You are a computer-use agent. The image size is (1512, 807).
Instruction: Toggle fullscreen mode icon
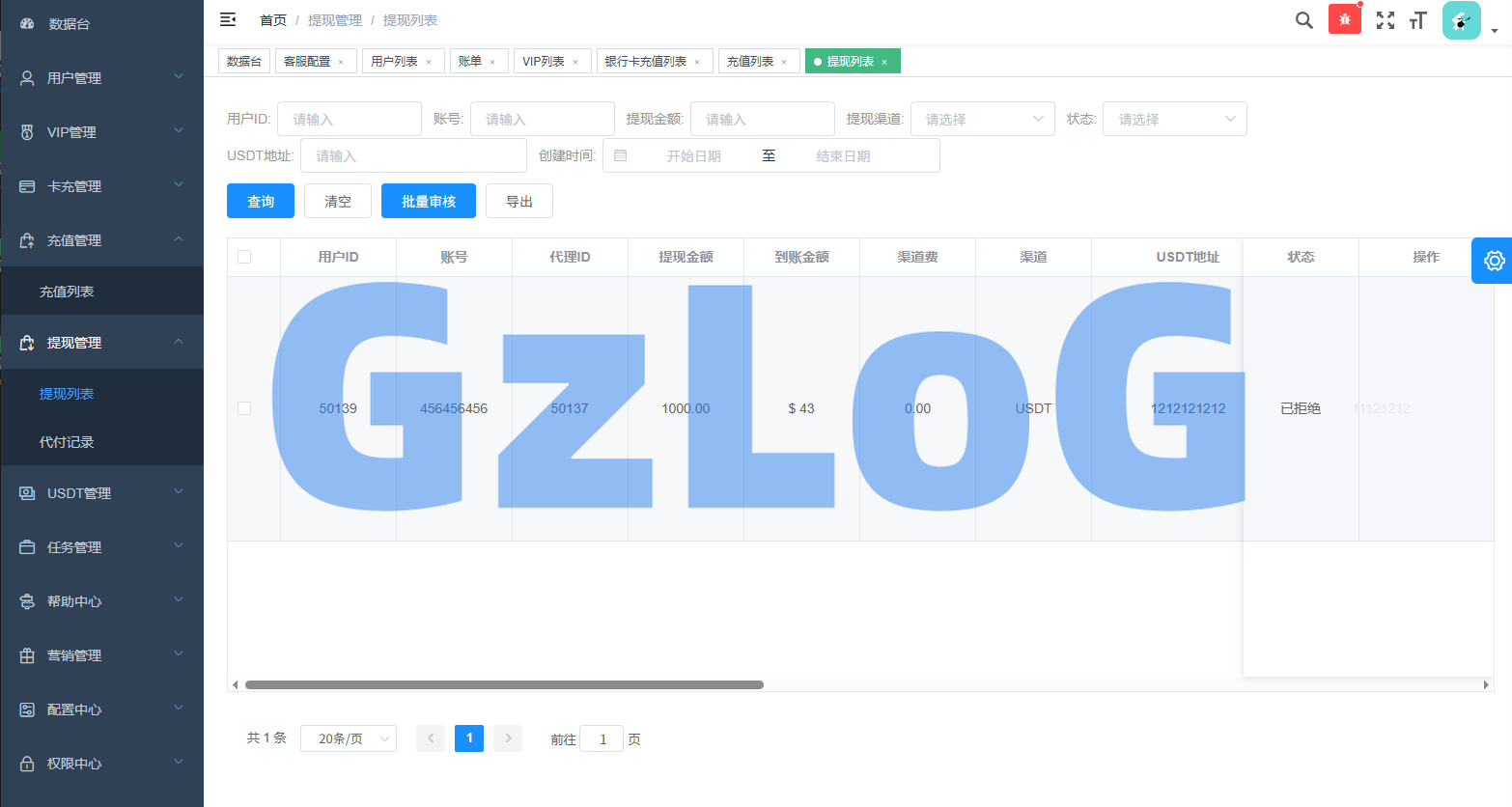tap(1386, 20)
